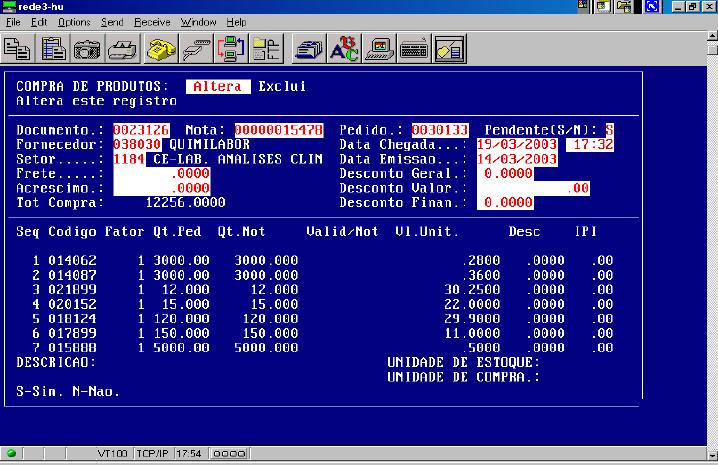Click the Setor code field 1184

(129, 159)
